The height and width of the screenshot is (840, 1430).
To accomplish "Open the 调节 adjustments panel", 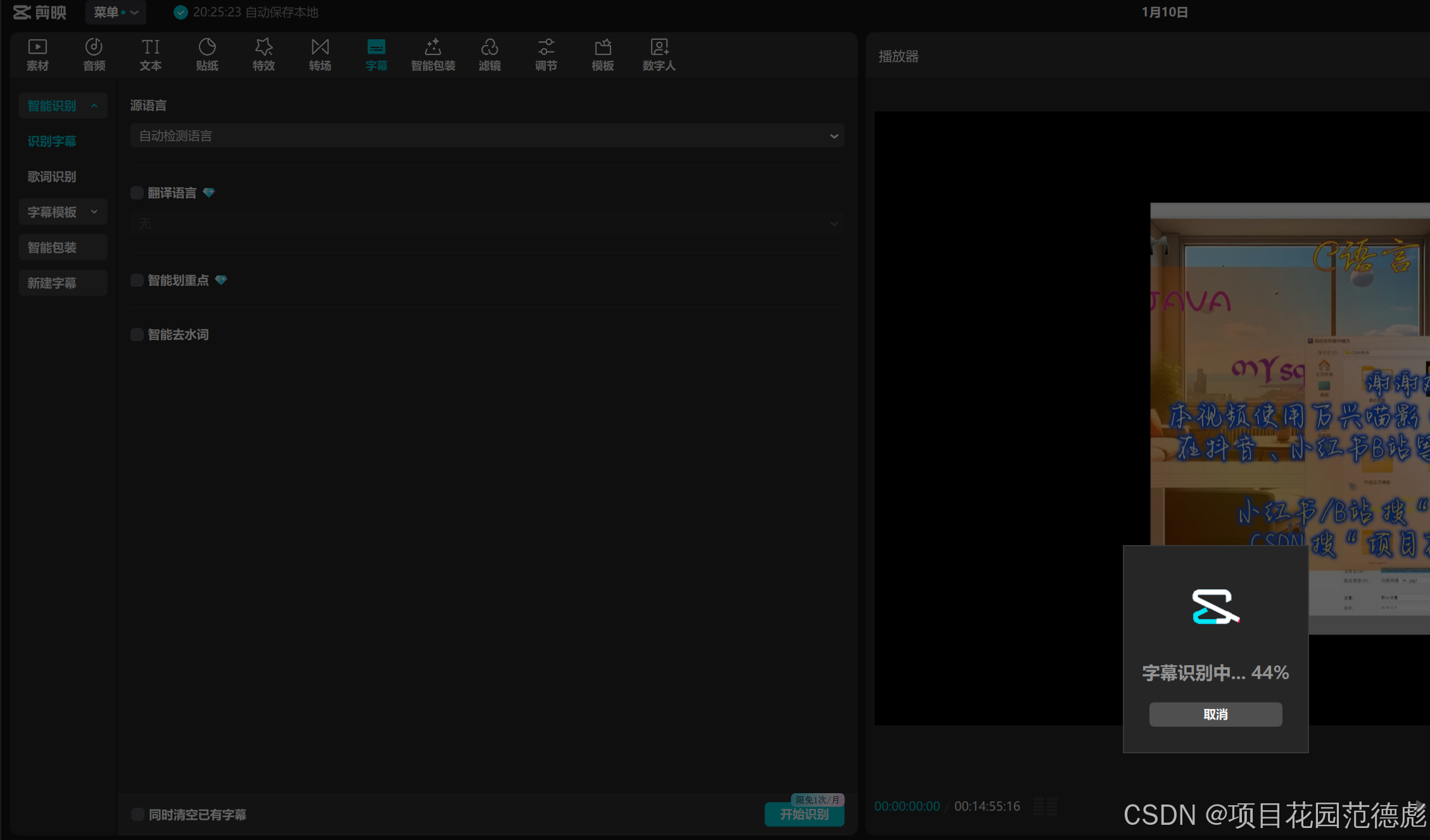I will [546, 55].
